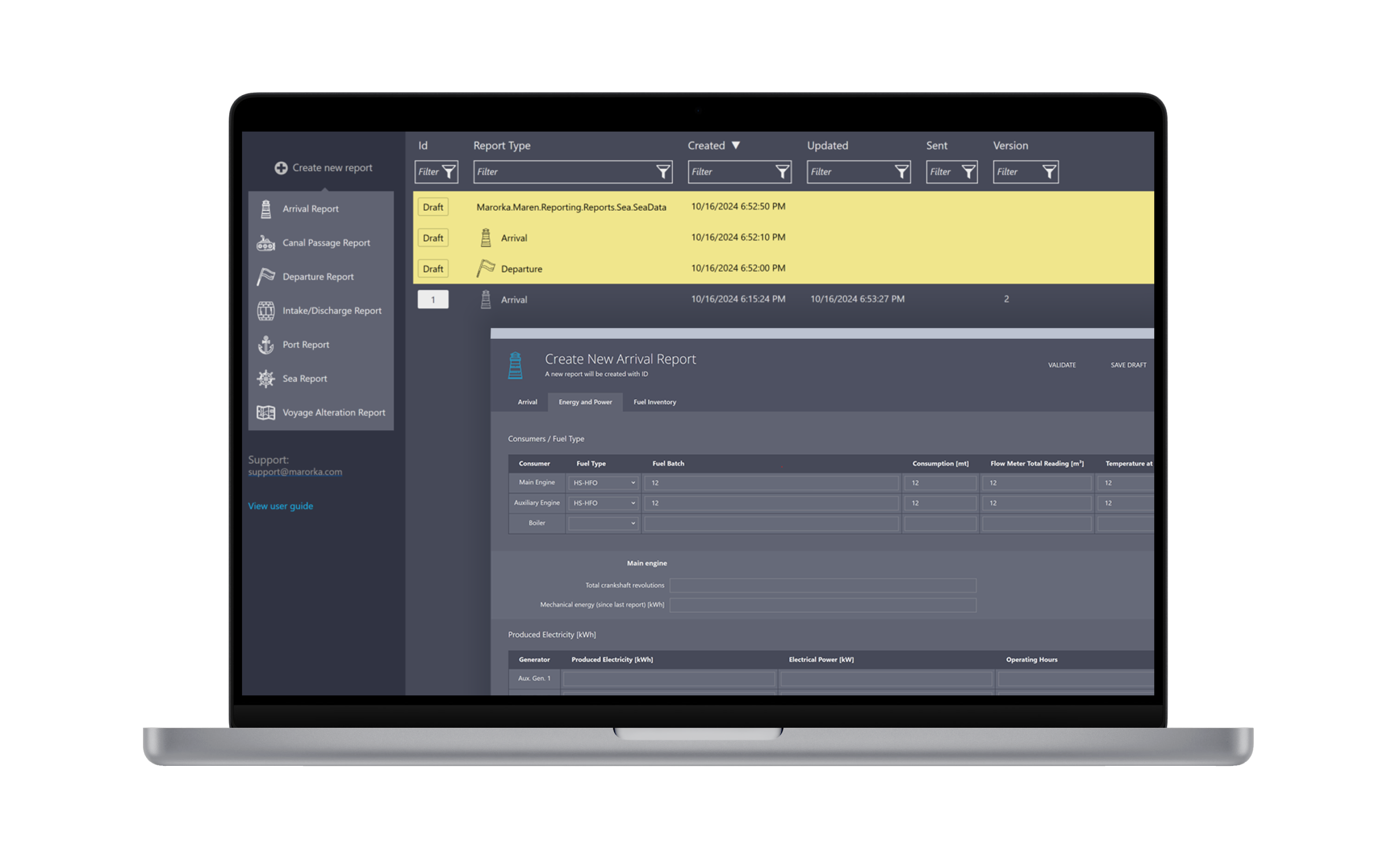Screen dimensions: 1400x865
Task: Click the Departure Report flag icon
Action: [x=266, y=277]
